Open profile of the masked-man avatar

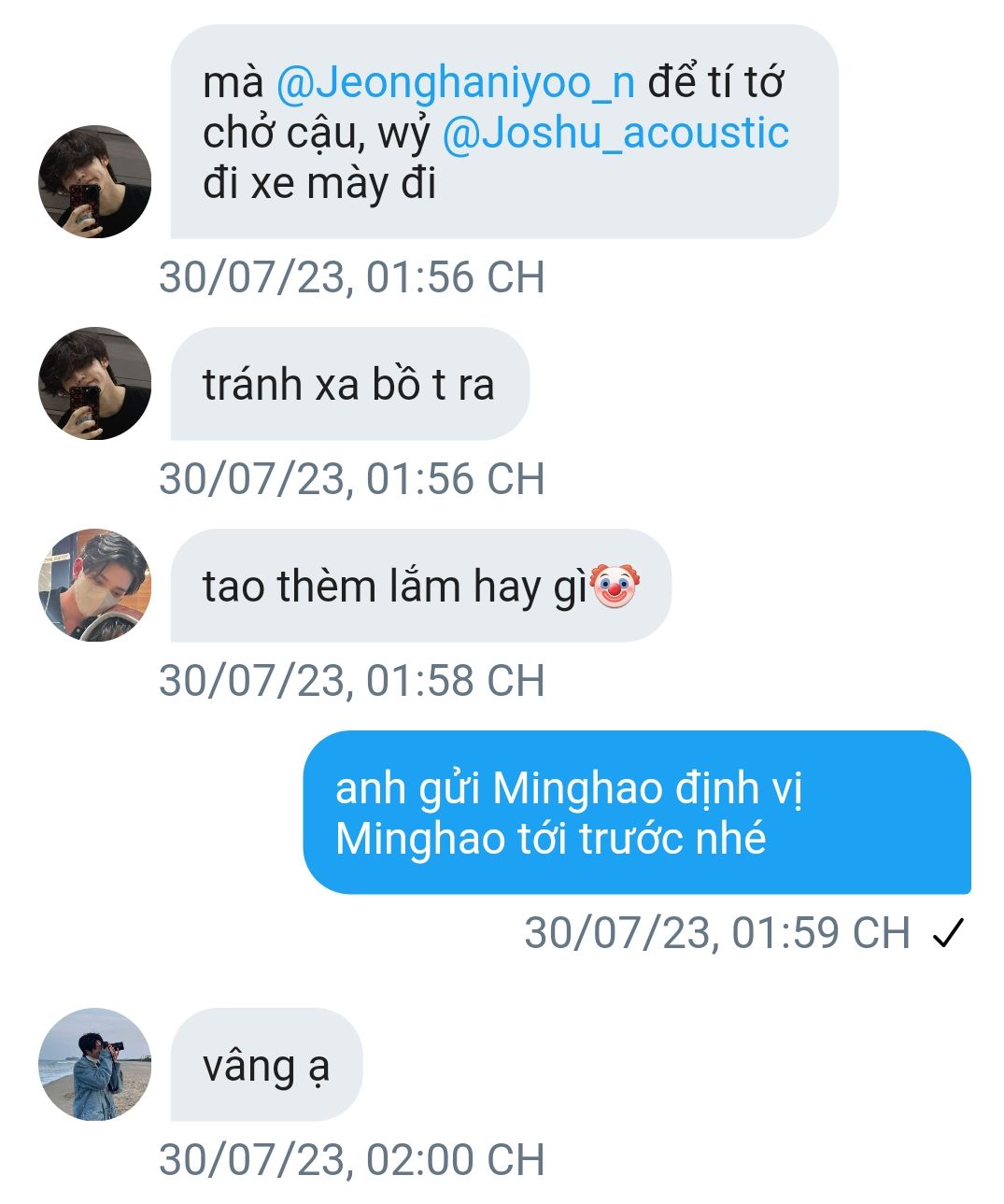click(x=94, y=585)
